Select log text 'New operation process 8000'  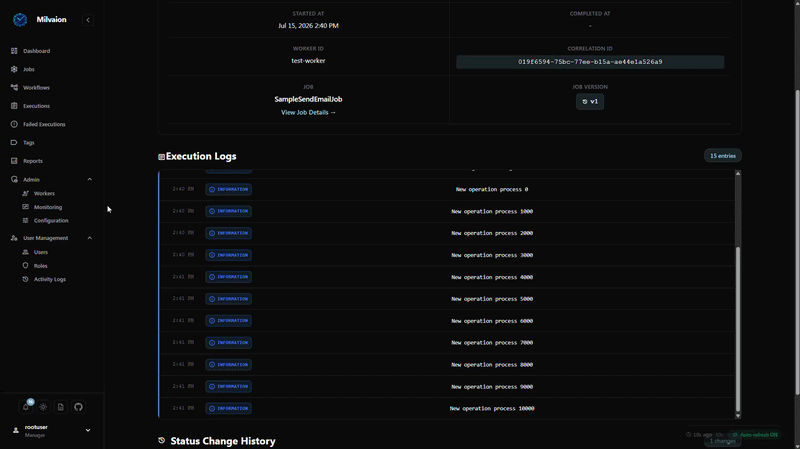492,365
